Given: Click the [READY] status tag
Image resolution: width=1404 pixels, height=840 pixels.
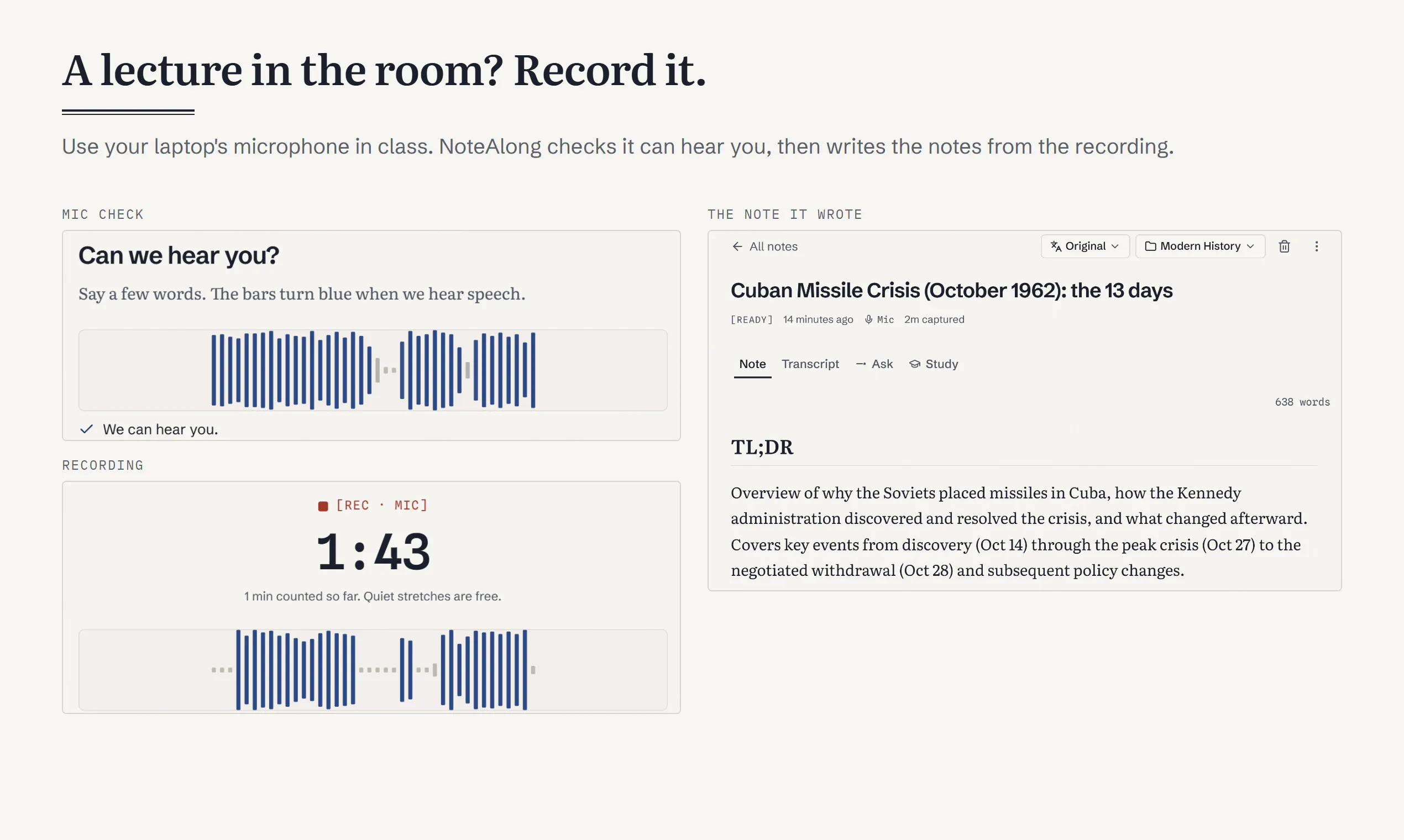Looking at the screenshot, I should 751,319.
